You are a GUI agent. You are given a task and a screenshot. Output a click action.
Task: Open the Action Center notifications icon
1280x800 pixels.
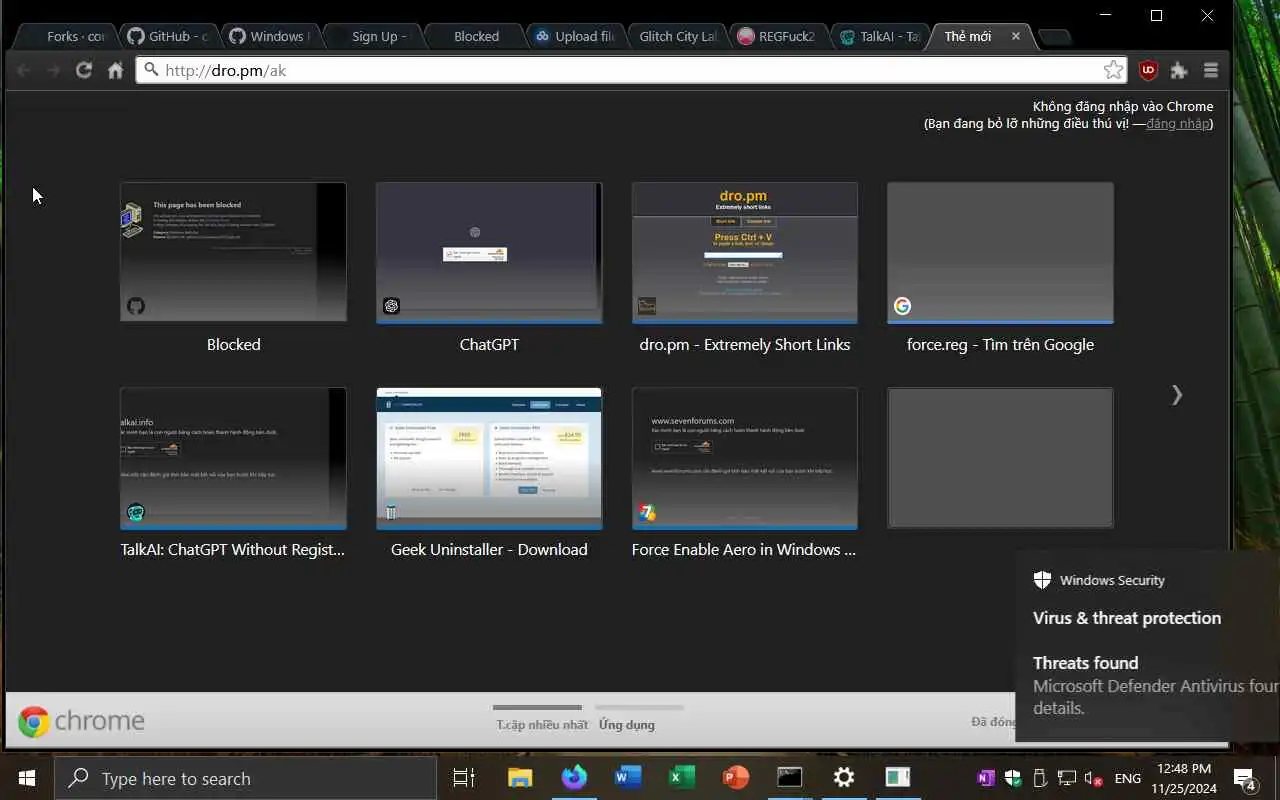[1245, 778]
